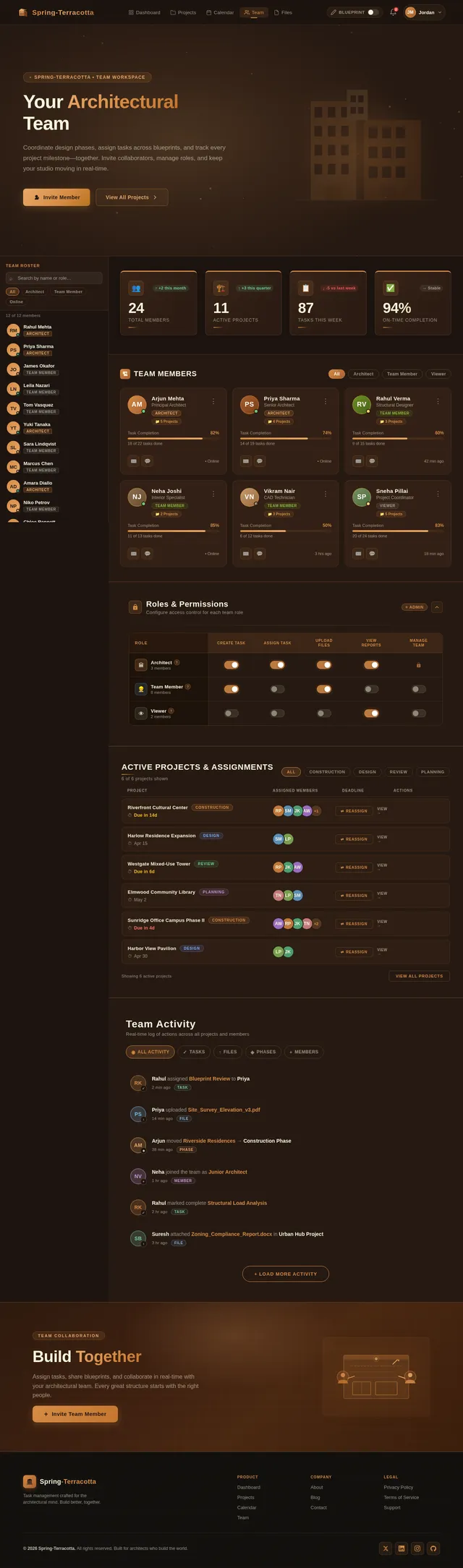Reassign the Westgate Mixed-Use Tower project
Image resolution: width=463 pixels, height=1568 pixels.
point(354,867)
